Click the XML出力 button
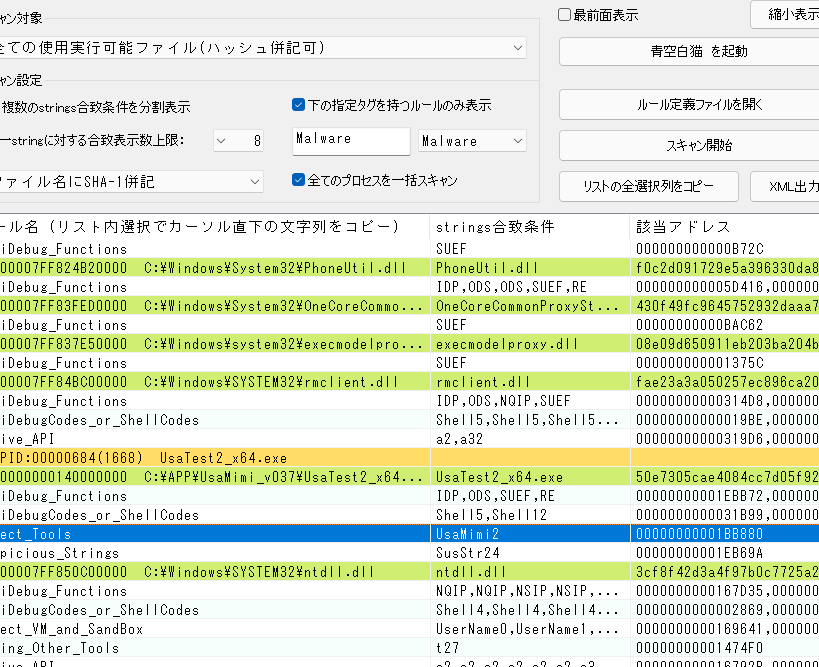 (x=786, y=186)
